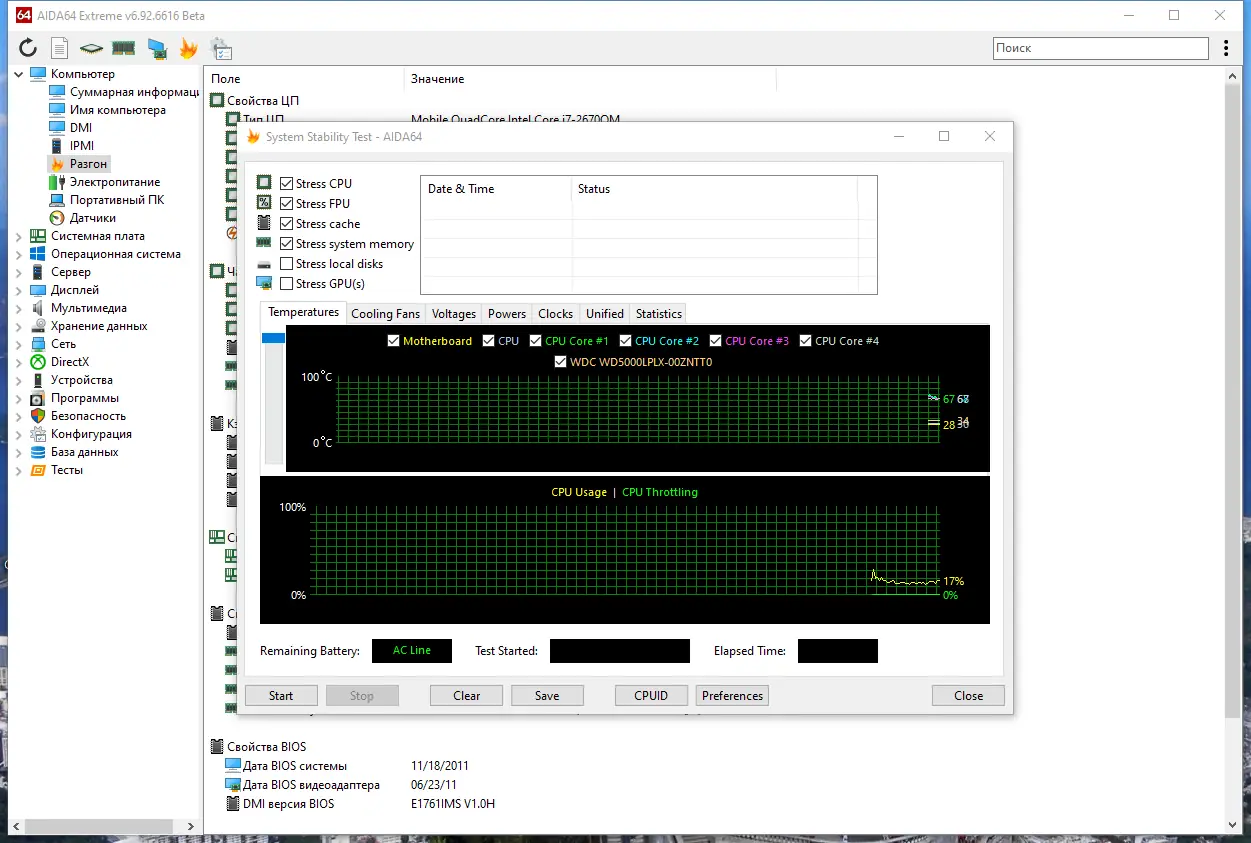Click the Конфигурация icon
This screenshot has width=1251, height=843.
point(38,434)
